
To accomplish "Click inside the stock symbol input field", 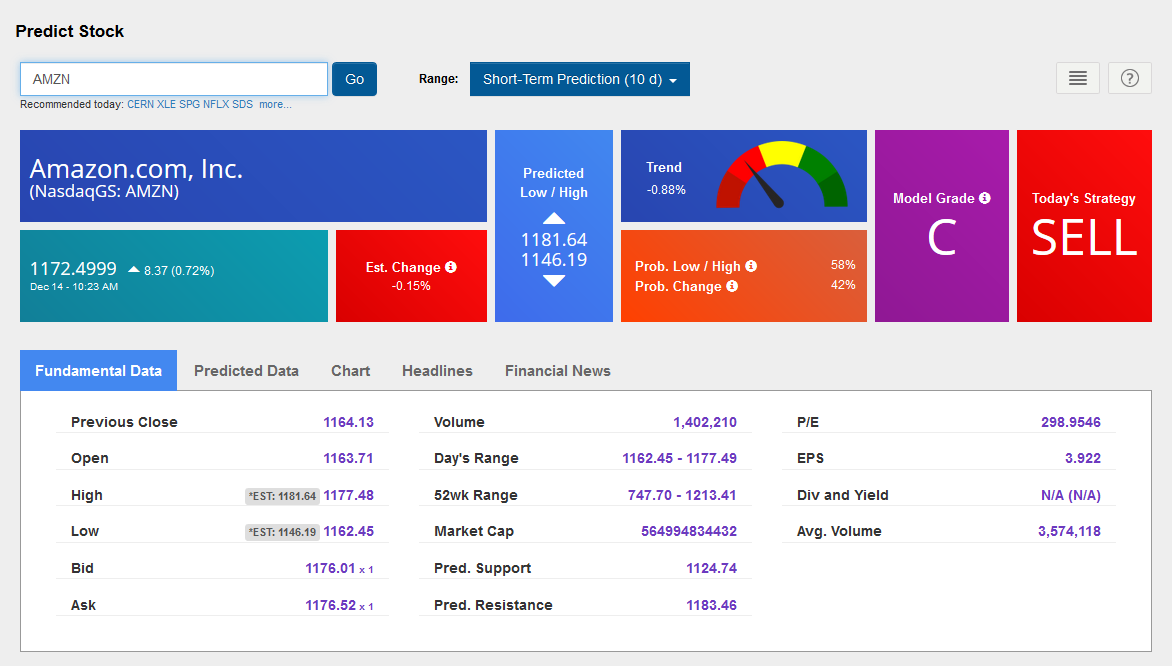I will point(173,79).
